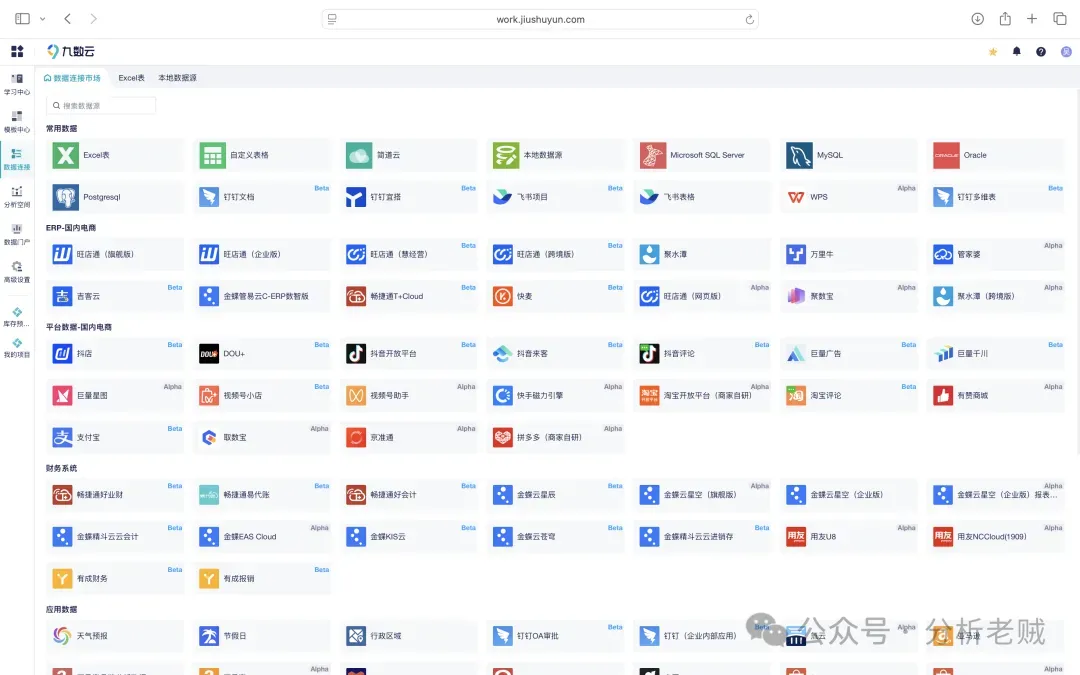The width and height of the screenshot is (1080, 675).
Task: Open the 快手磁力引擎 card
Action: tap(555, 395)
